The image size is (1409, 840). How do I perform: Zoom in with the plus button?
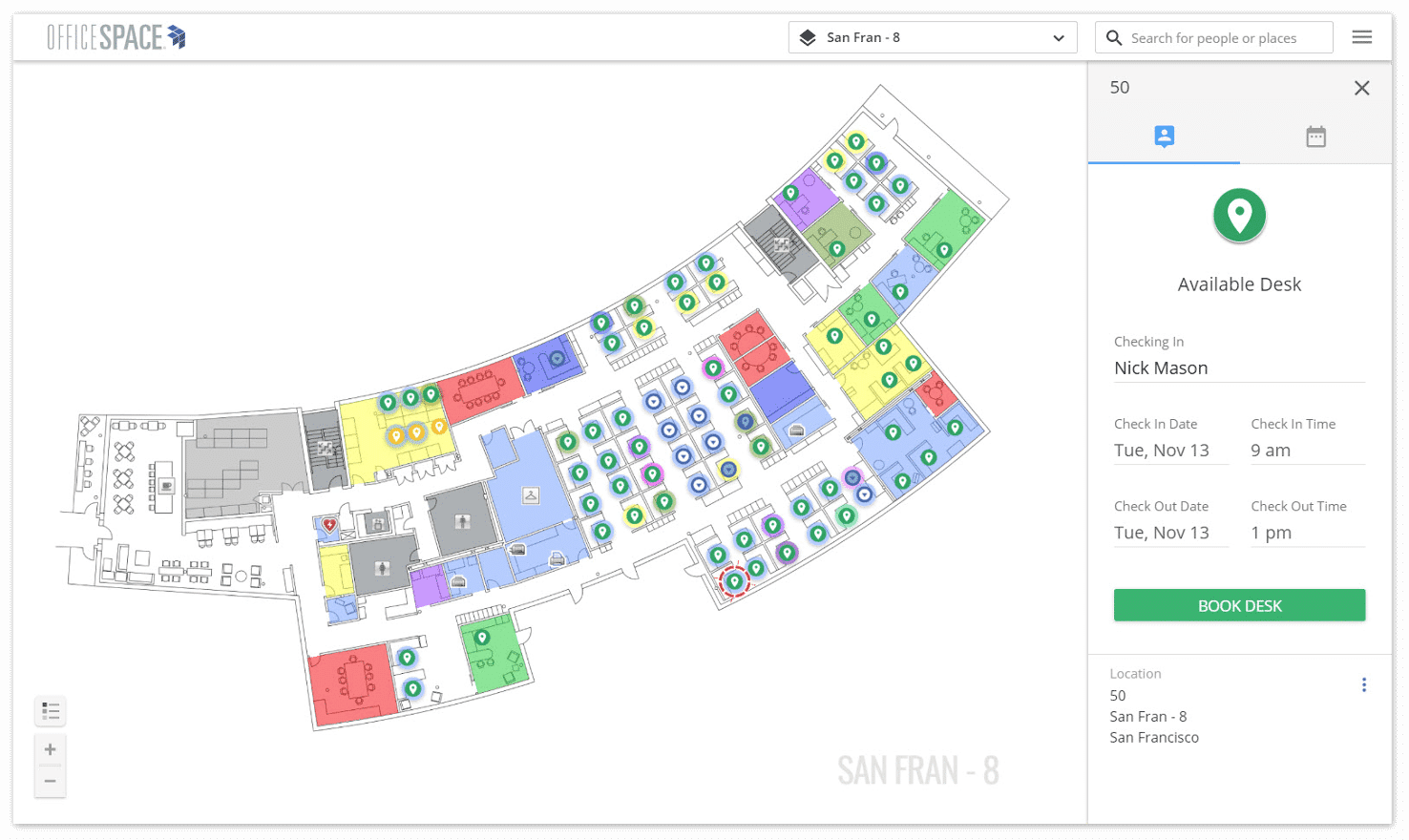point(51,749)
